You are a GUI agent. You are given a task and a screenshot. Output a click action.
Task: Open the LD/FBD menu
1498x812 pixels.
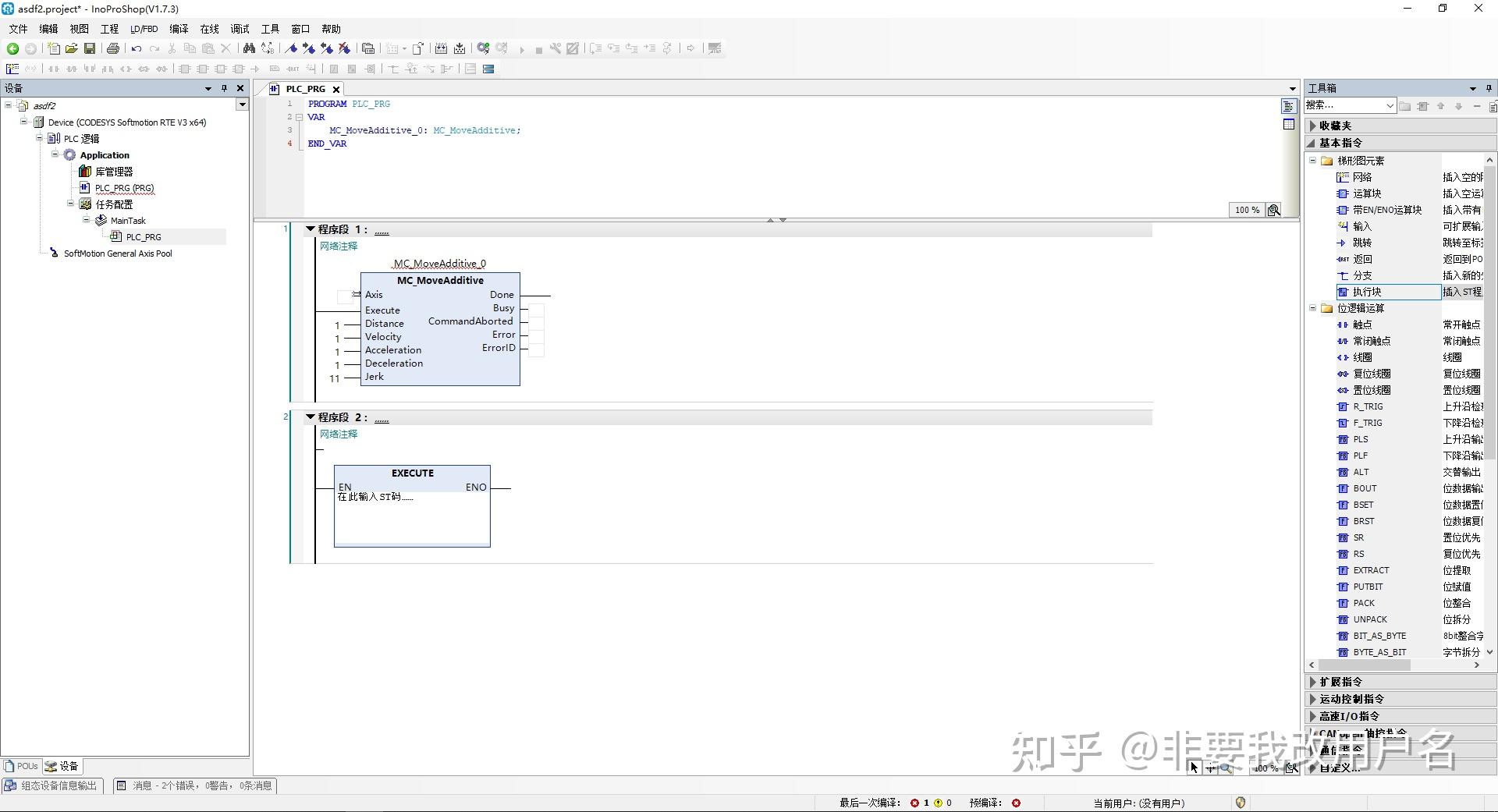[x=144, y=29]
